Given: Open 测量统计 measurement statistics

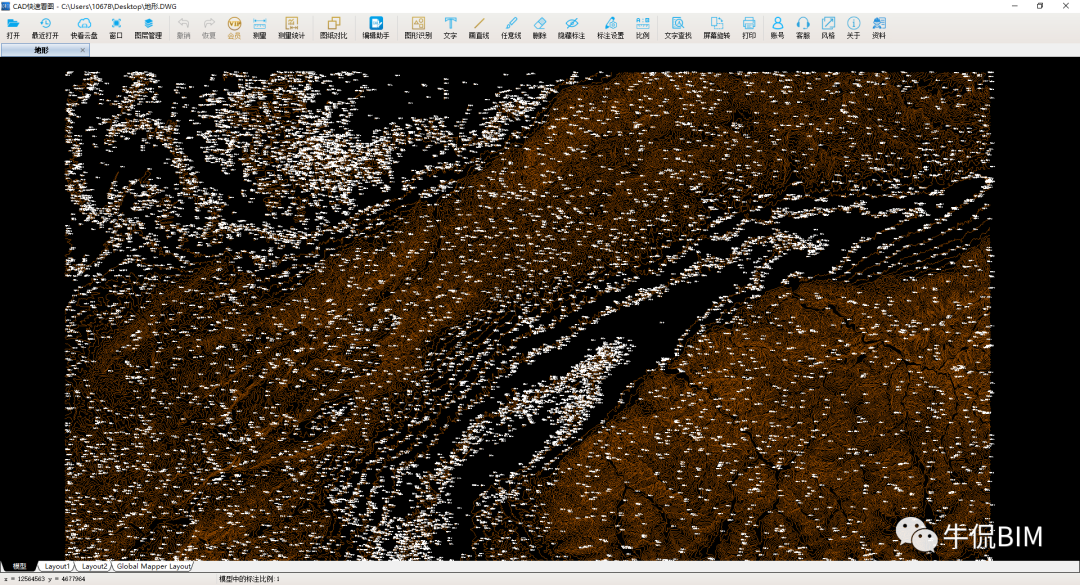Looking at the screenshot, I should tap(291, 28).
